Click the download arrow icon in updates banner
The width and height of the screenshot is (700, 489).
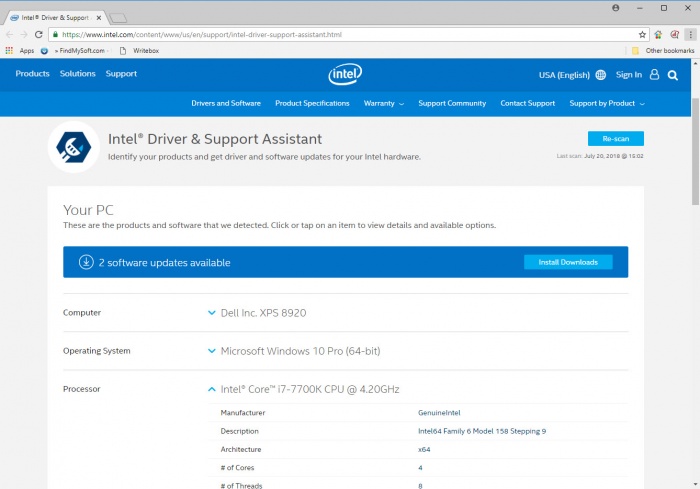(86, 262)
